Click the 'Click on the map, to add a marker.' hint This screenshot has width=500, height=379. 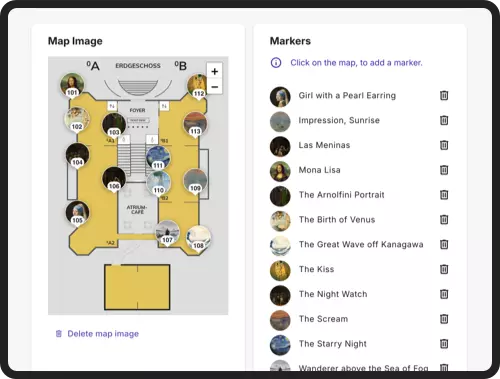[356, 63]
